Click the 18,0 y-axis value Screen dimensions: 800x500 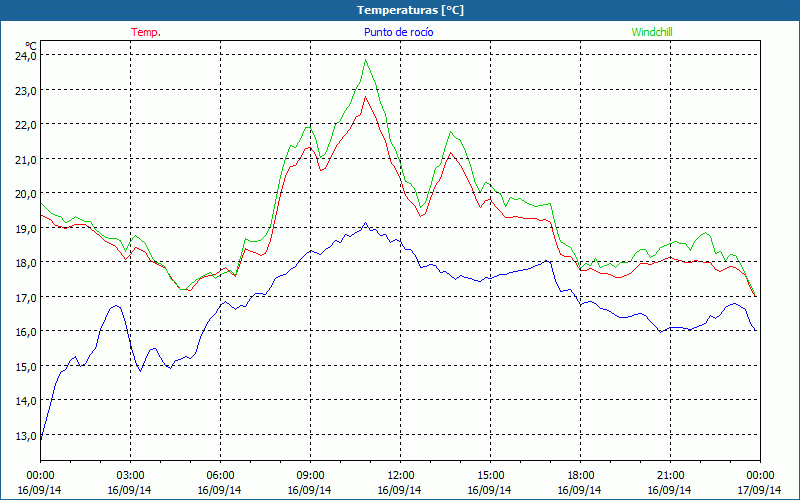click(26, 262)
